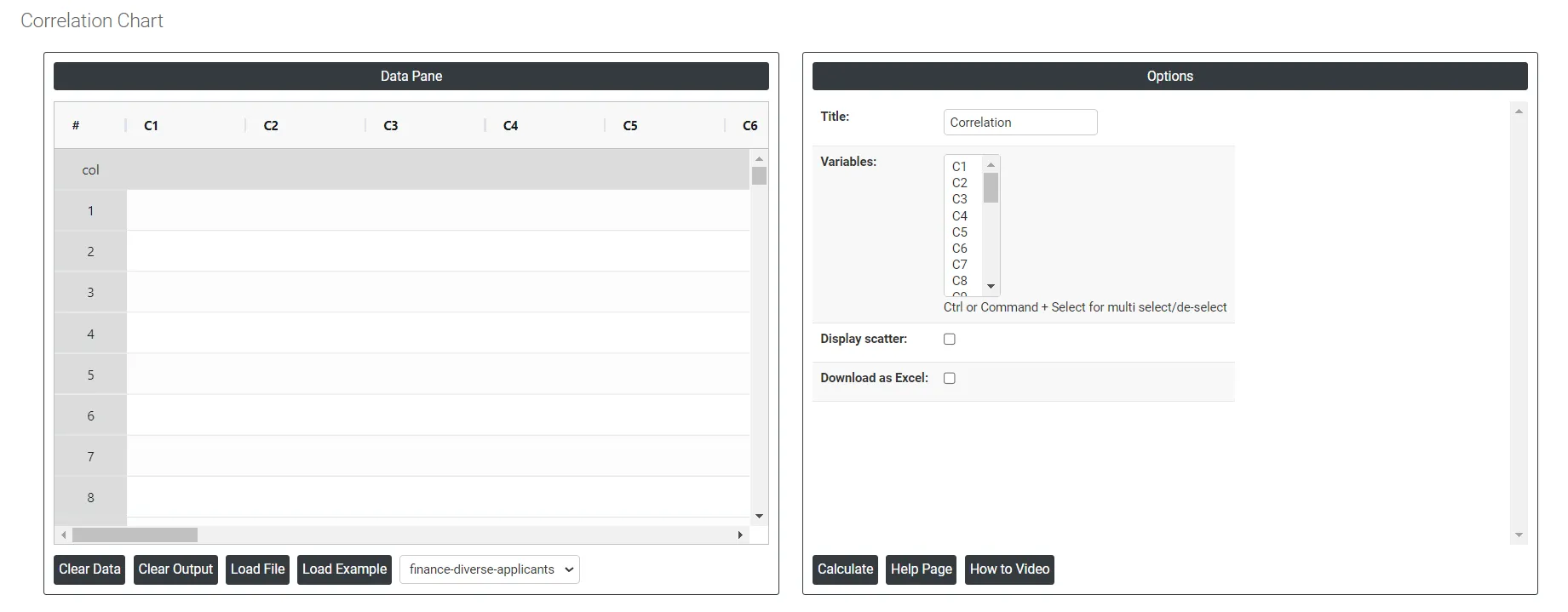The height and width of the screenshot is (612, 1568).
Task: Enable the Display scatter checkbox
Action: pos(950,339)
